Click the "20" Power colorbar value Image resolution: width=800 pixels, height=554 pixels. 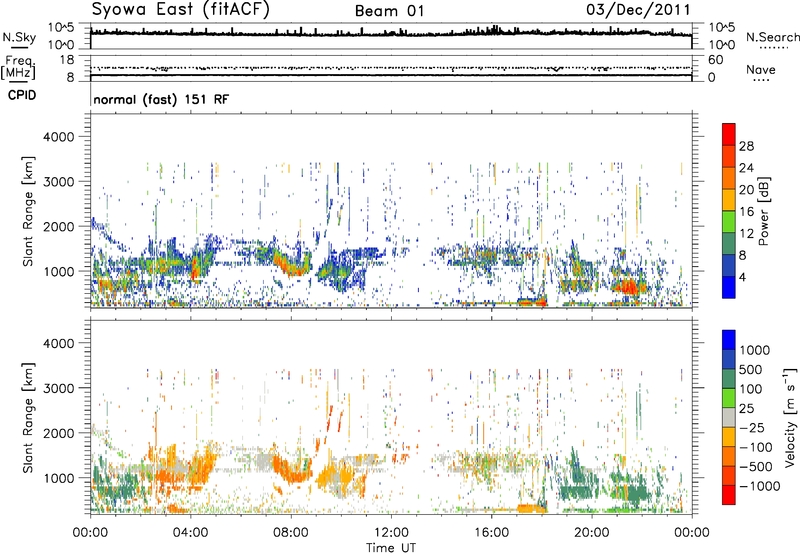tap(746, 190)
